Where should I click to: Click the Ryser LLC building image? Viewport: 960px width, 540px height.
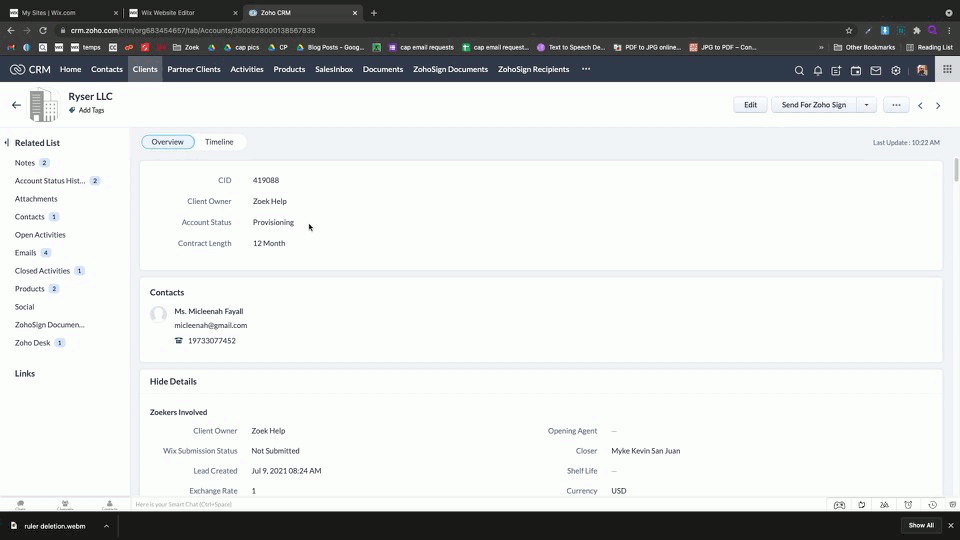44,105
